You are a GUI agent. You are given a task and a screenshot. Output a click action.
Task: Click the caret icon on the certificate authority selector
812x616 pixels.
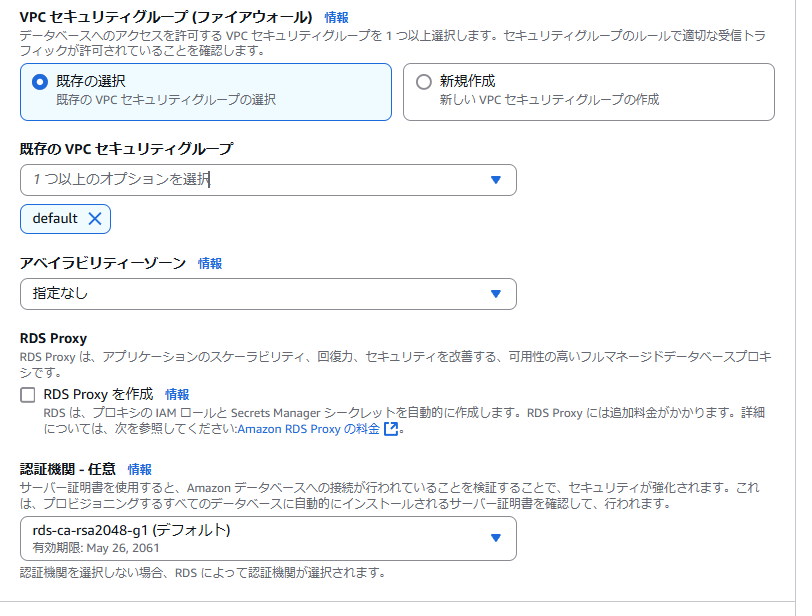click(494, 538)
